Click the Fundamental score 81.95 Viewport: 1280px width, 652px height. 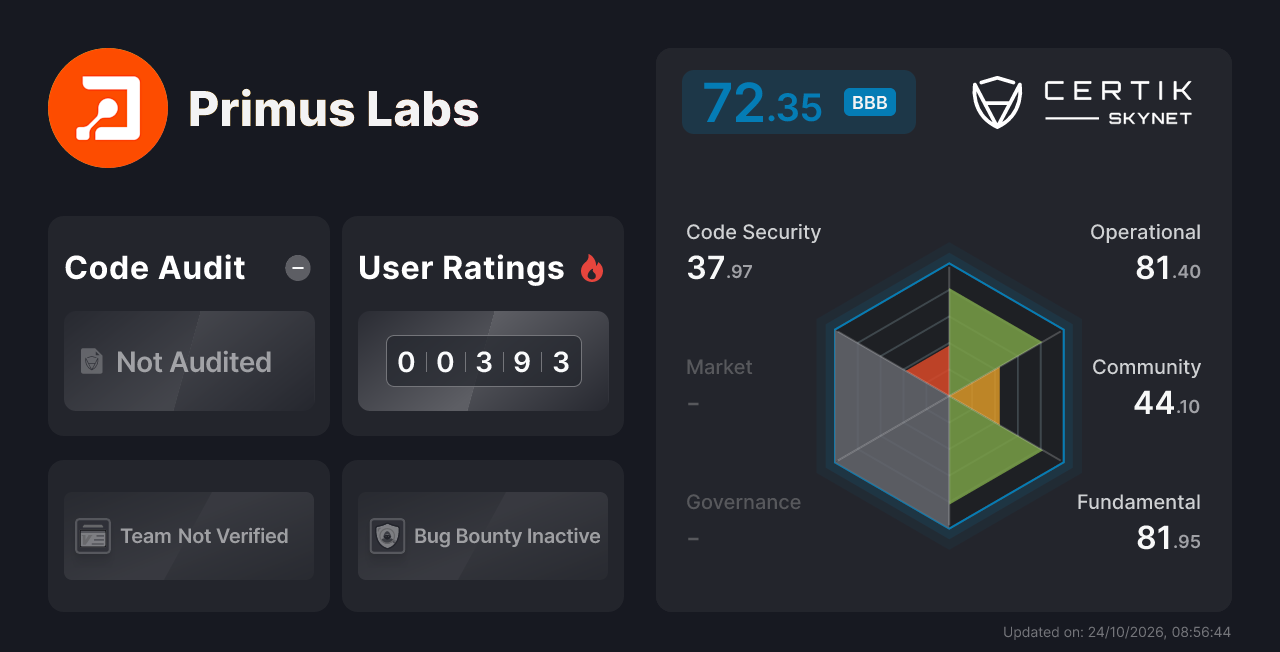[1168, 538]
